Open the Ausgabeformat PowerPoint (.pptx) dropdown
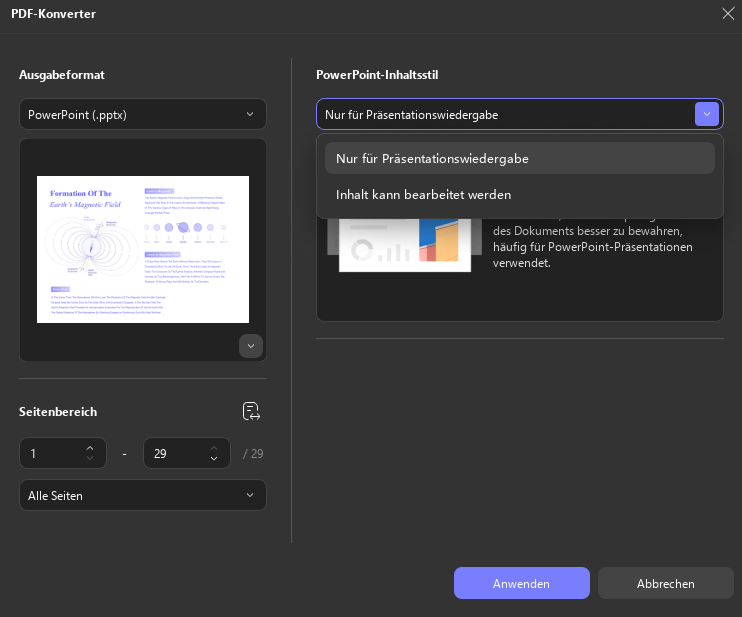This screenshot has height=617, width=742. (142, 114)
